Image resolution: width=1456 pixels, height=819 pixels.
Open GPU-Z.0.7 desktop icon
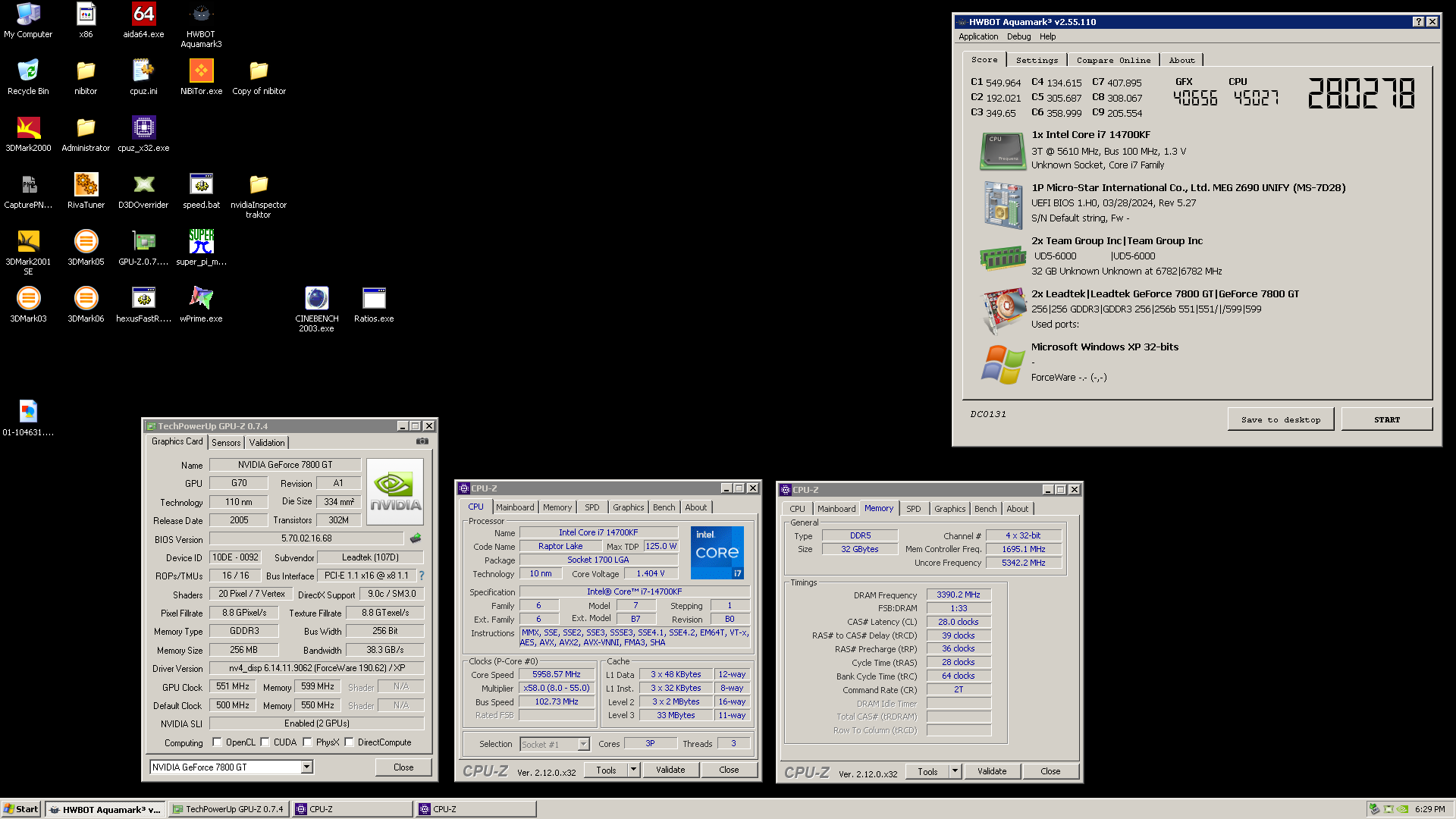[143, 248]
